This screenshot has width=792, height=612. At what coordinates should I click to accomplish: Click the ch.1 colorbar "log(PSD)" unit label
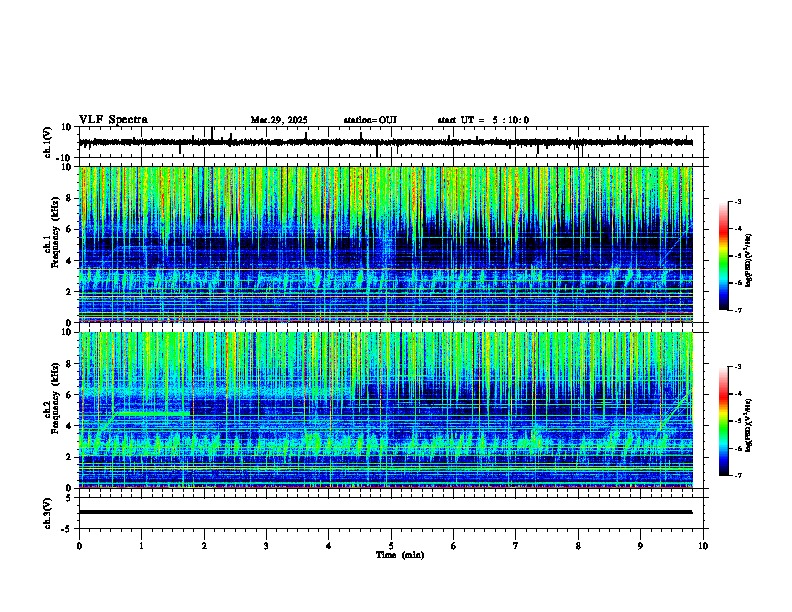(x=749, y=260)
